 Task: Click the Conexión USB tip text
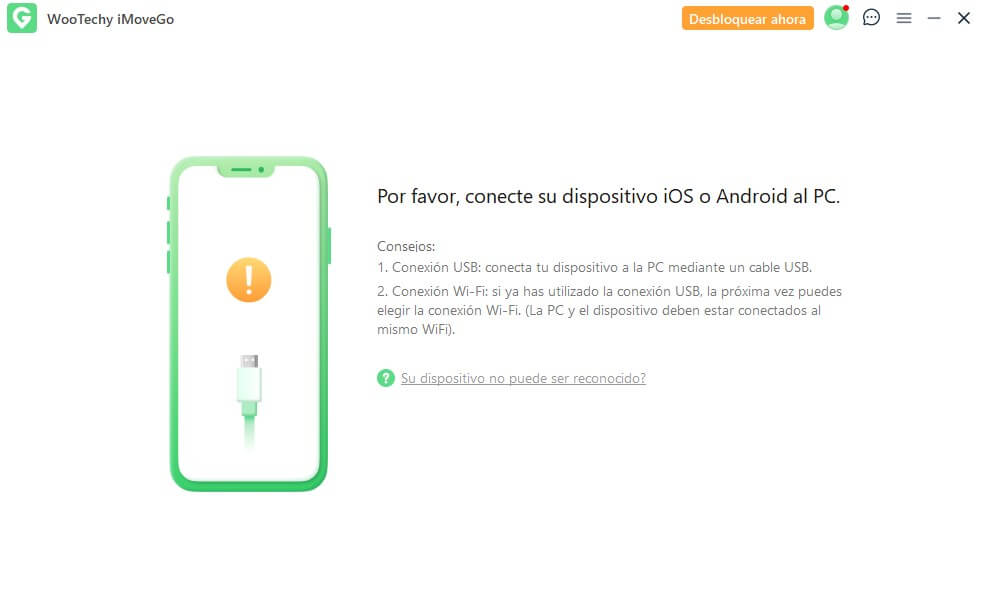594,267
